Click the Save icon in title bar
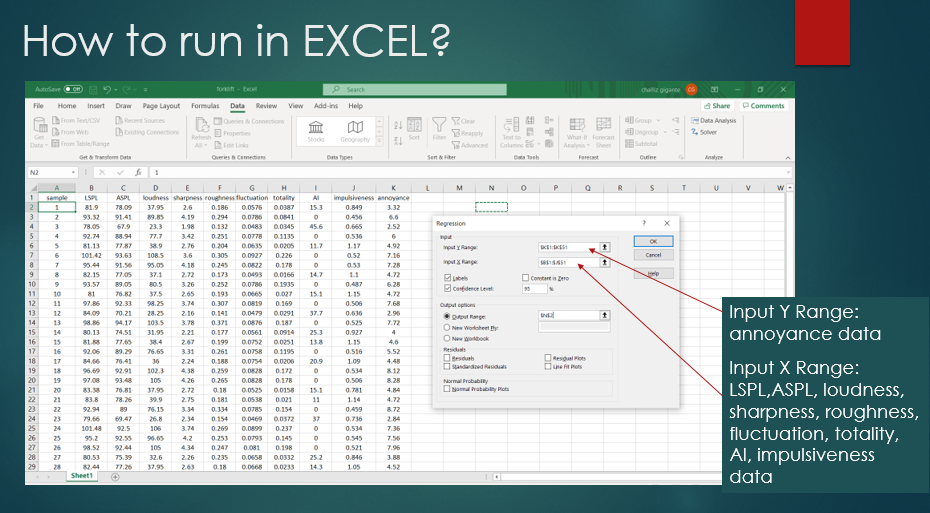Viewport: 930px width, 513px height. pyautogui.click(x=93, y=90)
